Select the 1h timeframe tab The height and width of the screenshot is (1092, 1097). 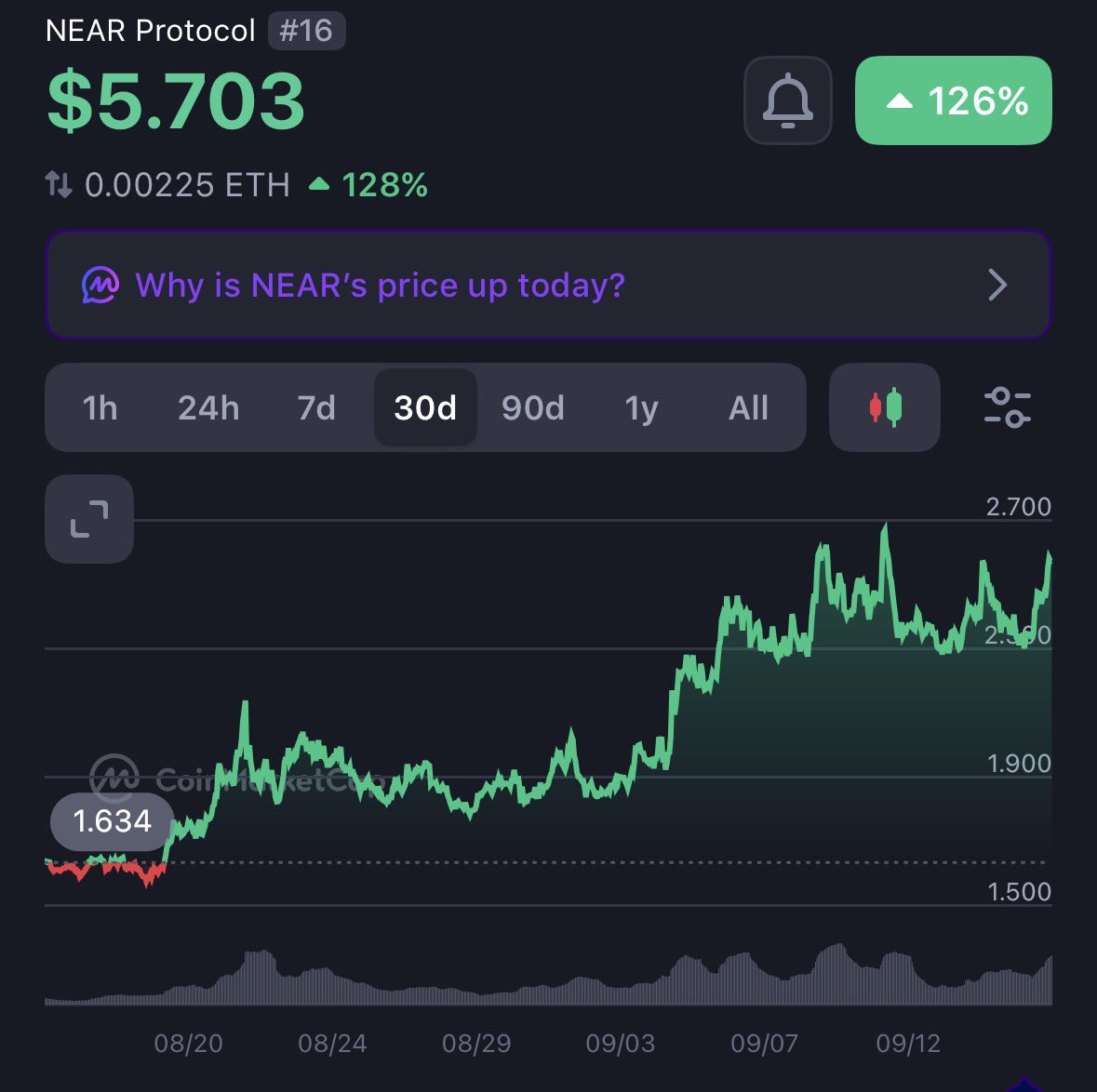(x=100, y=407)
